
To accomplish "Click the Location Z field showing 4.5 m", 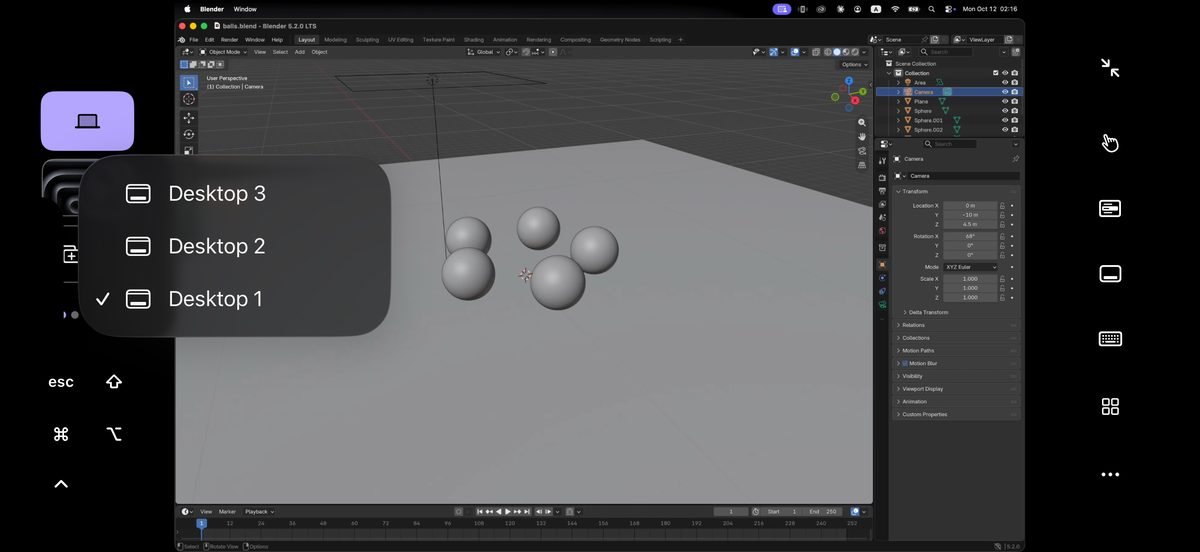I will coord(969,225).
